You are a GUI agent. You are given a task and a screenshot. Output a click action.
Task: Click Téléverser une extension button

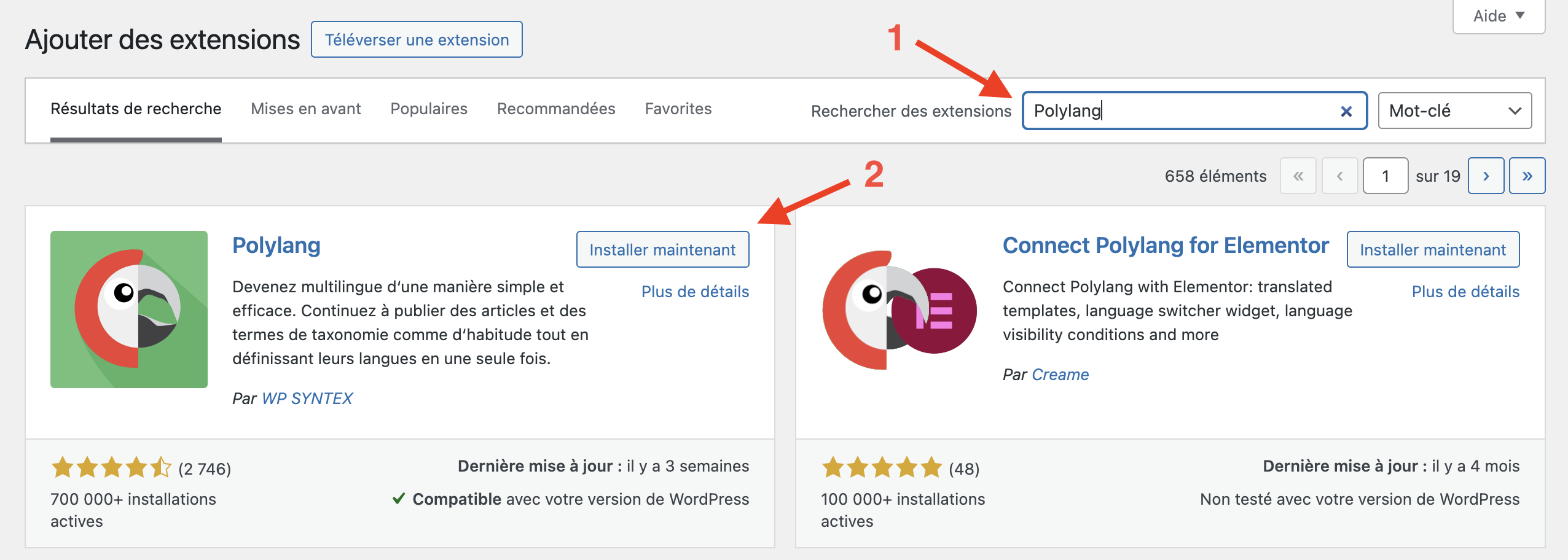click(417, 40)
